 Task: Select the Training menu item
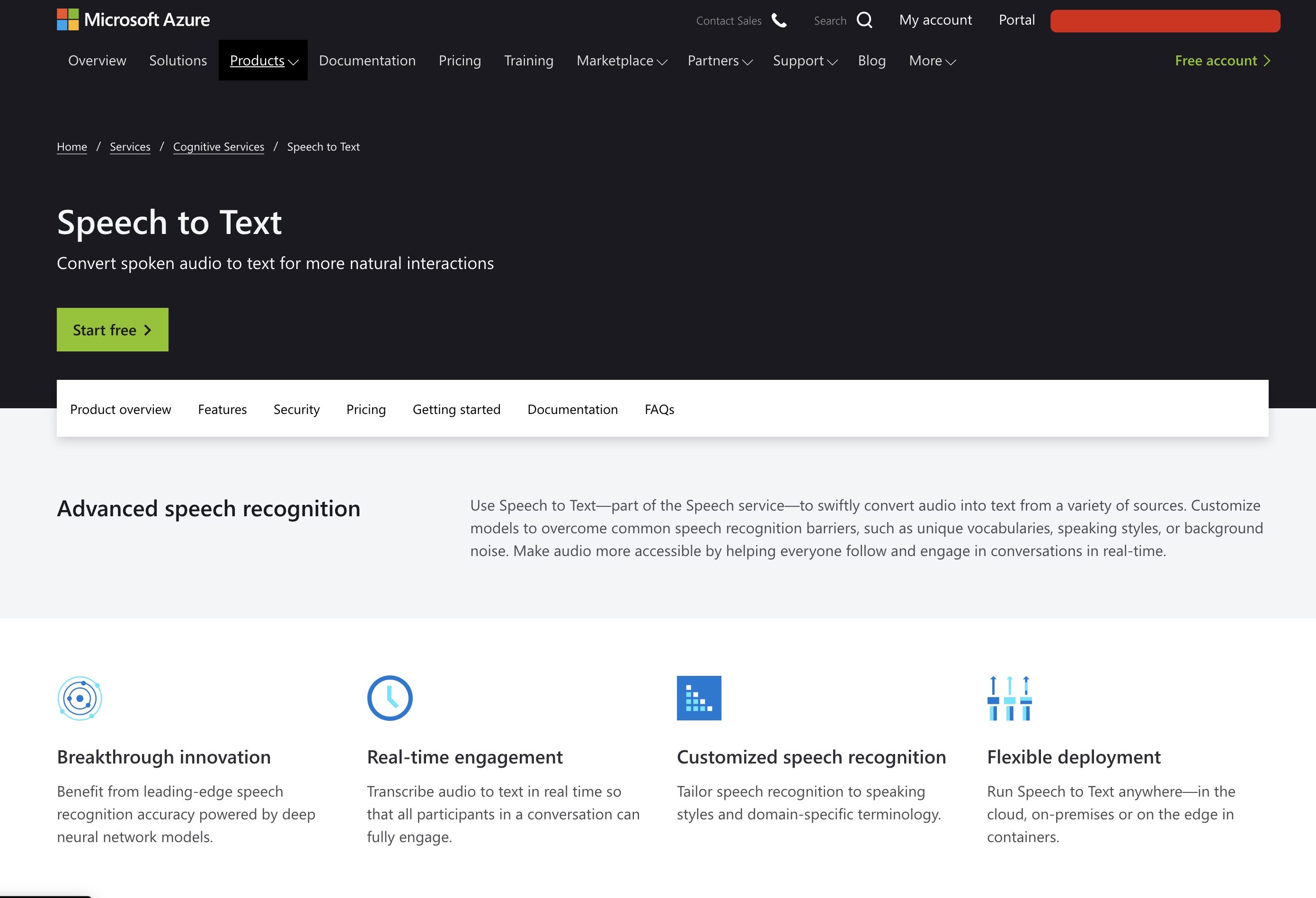pyautogui.click(x=528, y=61)
